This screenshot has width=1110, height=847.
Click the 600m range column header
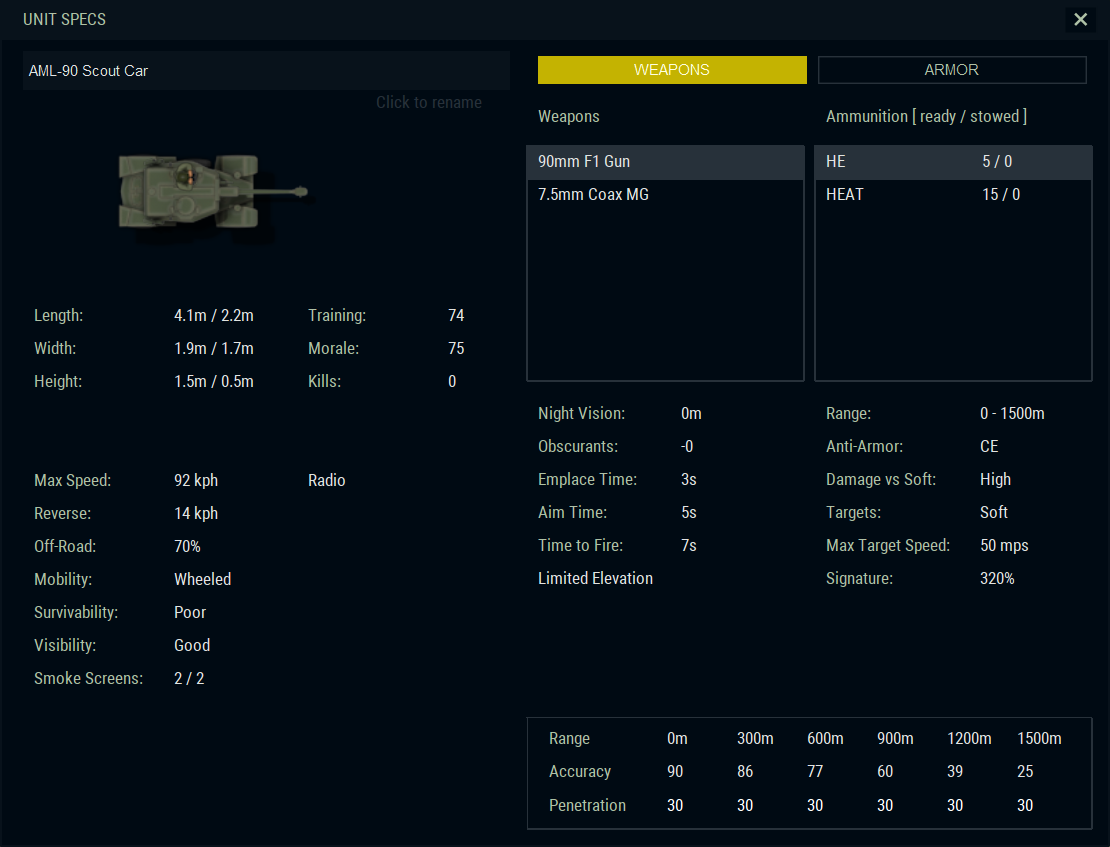[x=825, y=739]
